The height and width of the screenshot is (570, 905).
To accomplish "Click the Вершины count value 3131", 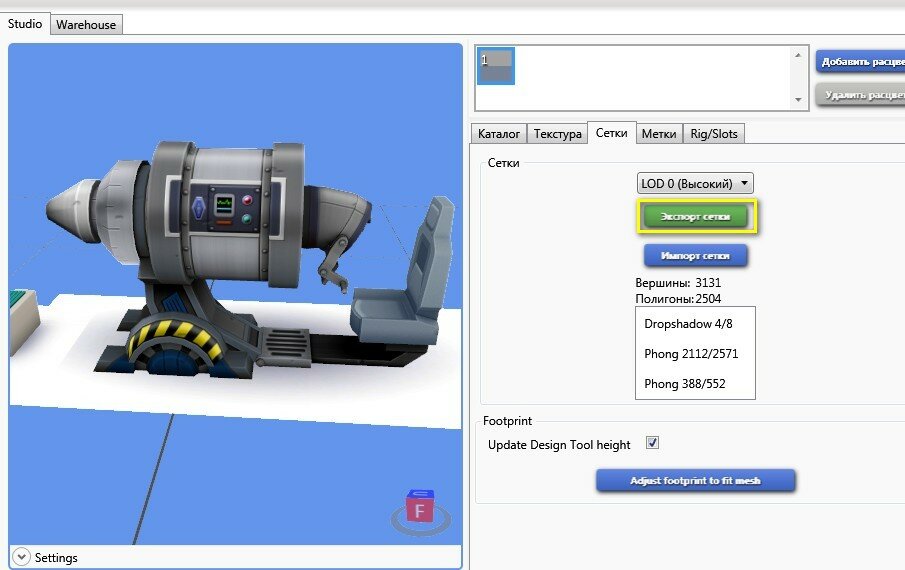I will tap(708, 283).
